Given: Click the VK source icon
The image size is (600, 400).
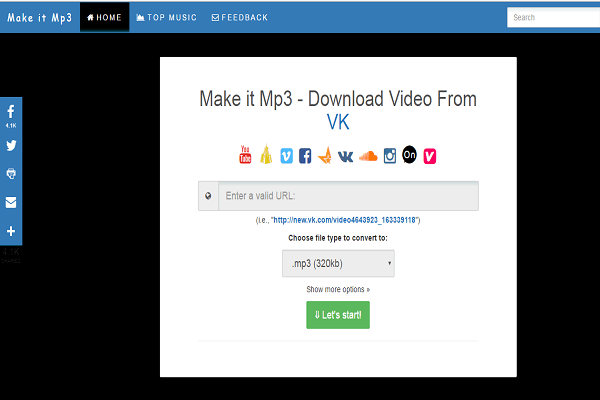Looking at the screenshot, I should click(346, 156).
